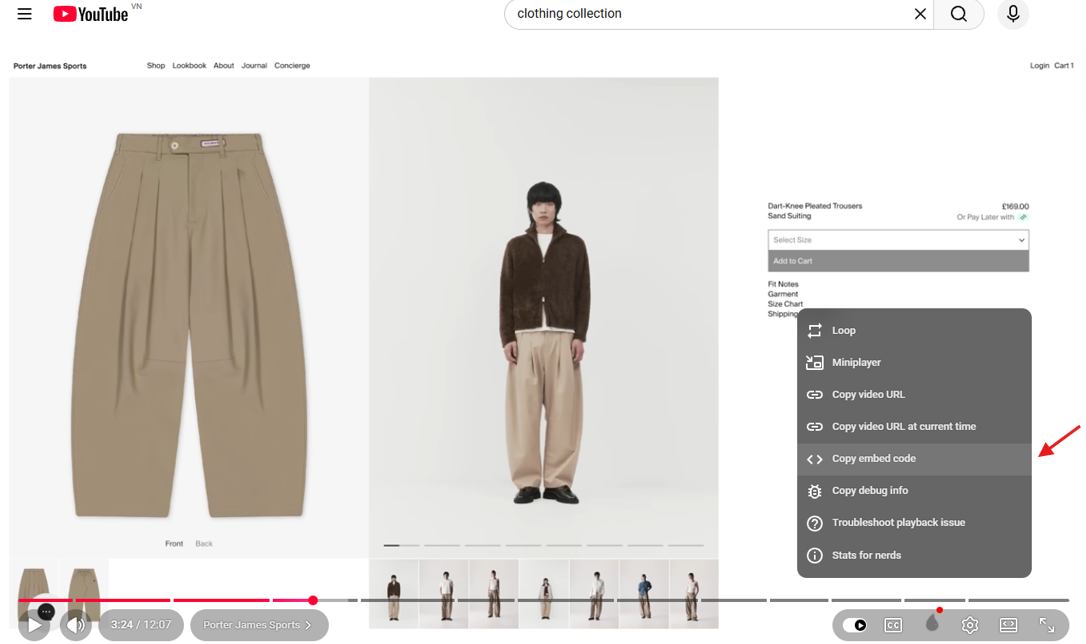The image size is (1086, 644).
Task: Toggle the autoplay switch
Action: pos(855,625)
